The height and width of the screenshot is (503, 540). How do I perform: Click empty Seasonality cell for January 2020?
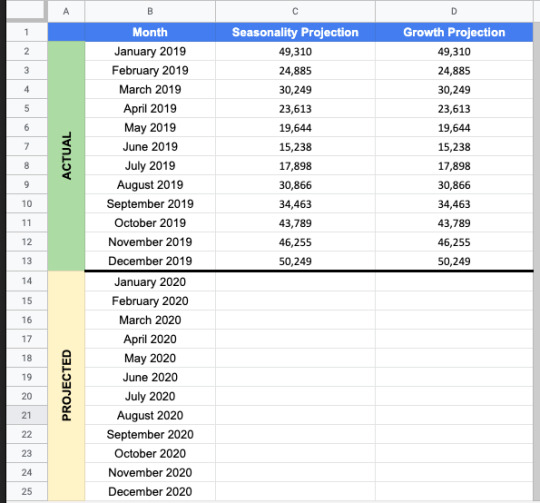pyautogui.click(x=295, y=282)
